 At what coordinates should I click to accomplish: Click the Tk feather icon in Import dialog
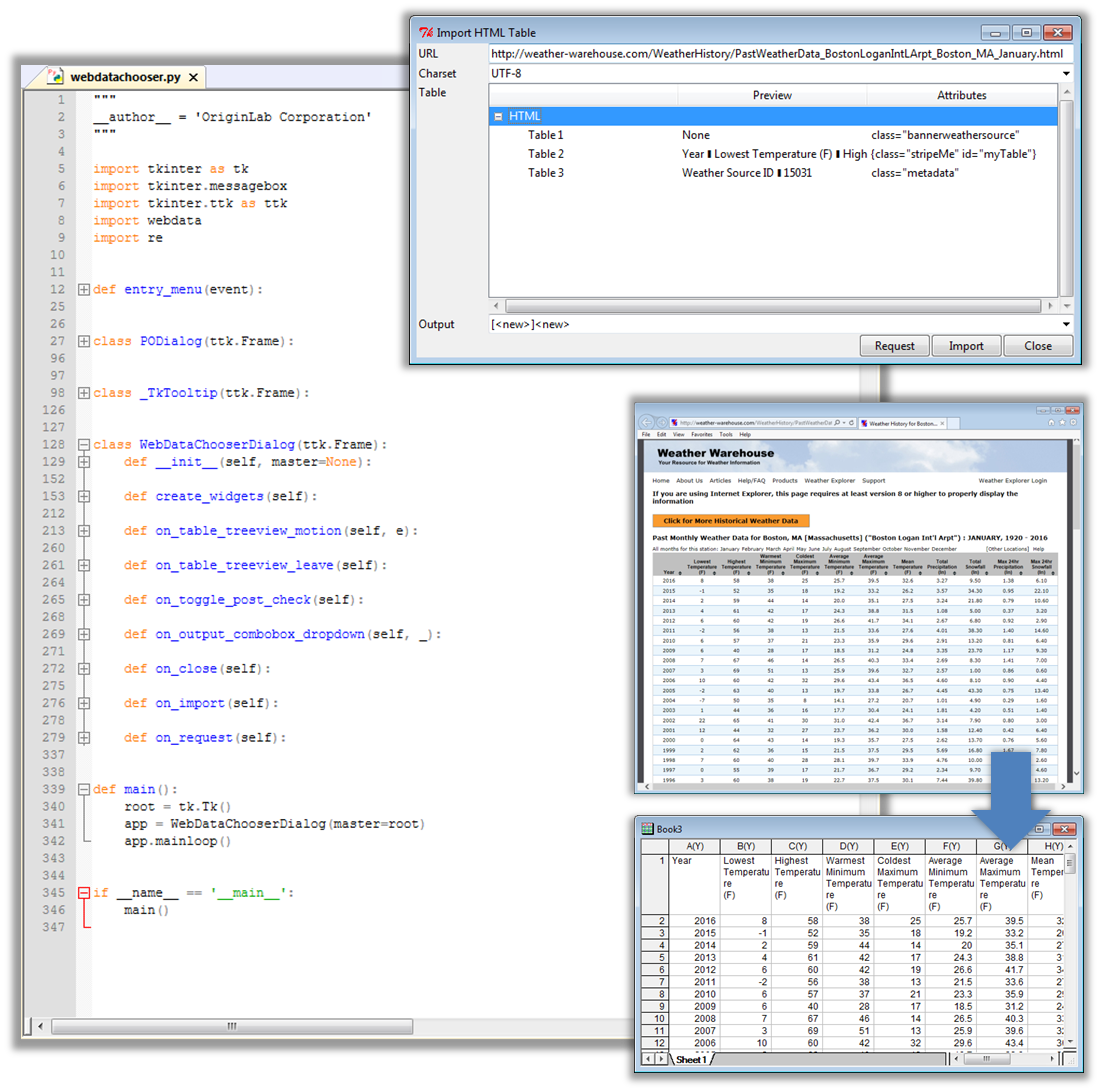[x=426, y=32]
